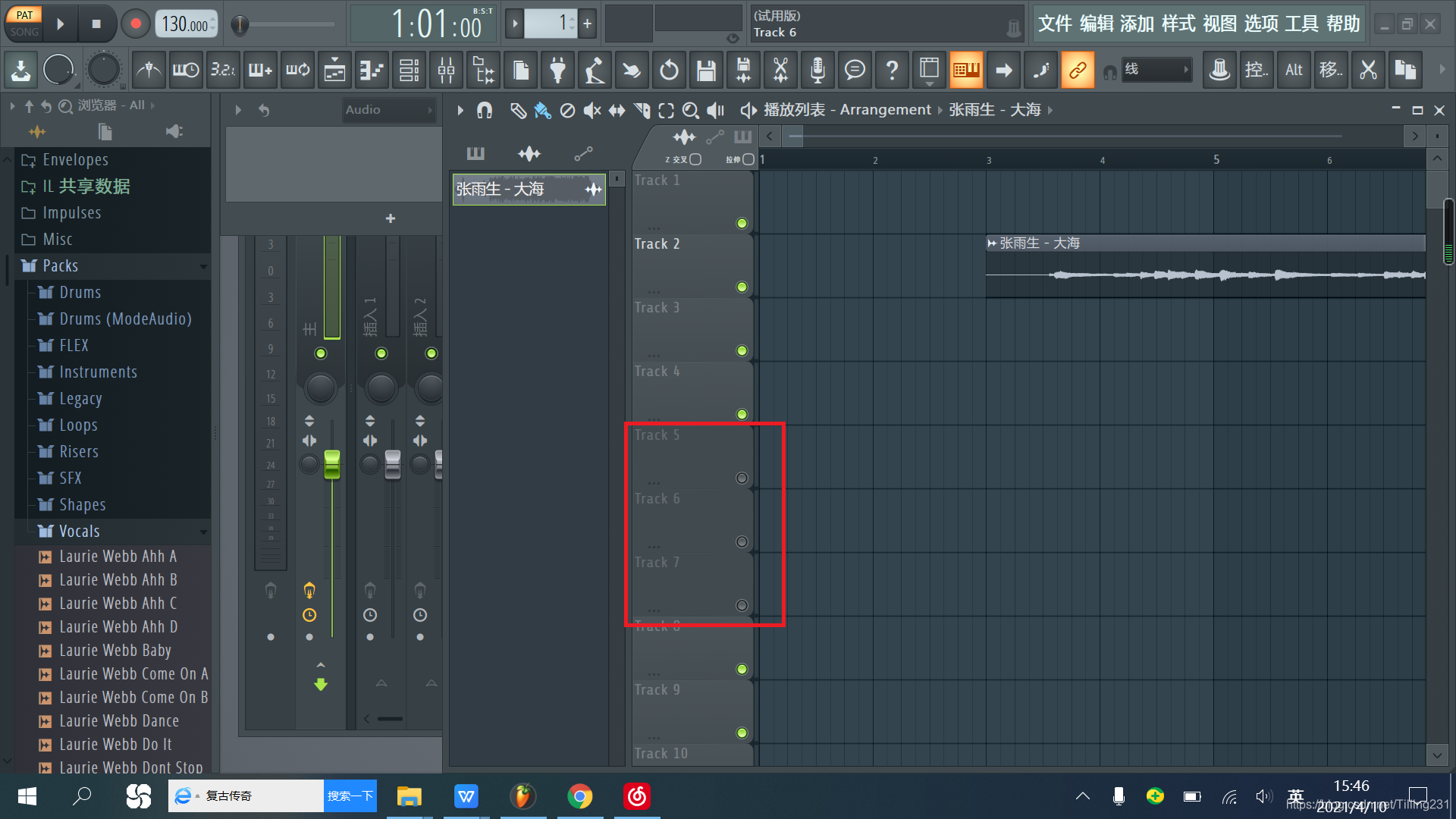Select the playlist zoom magnifier tool

point(690,111)
